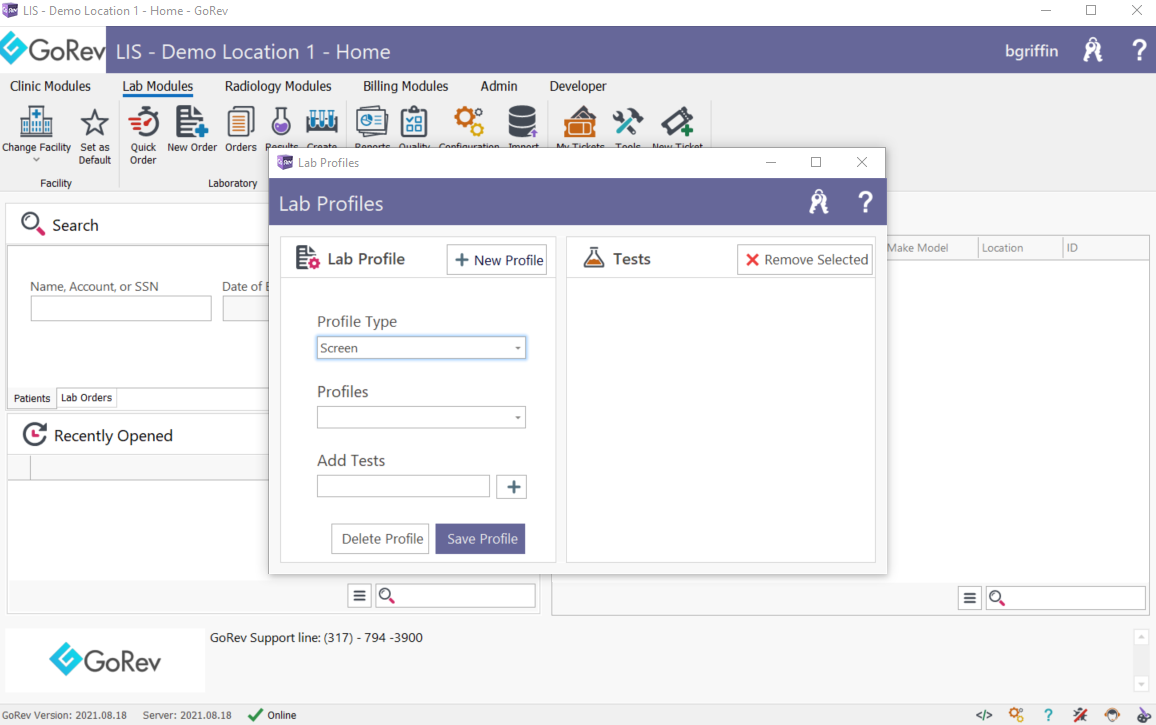Click the Delete Profile button
1156x725 pixels.
click(x=380, y=538)
